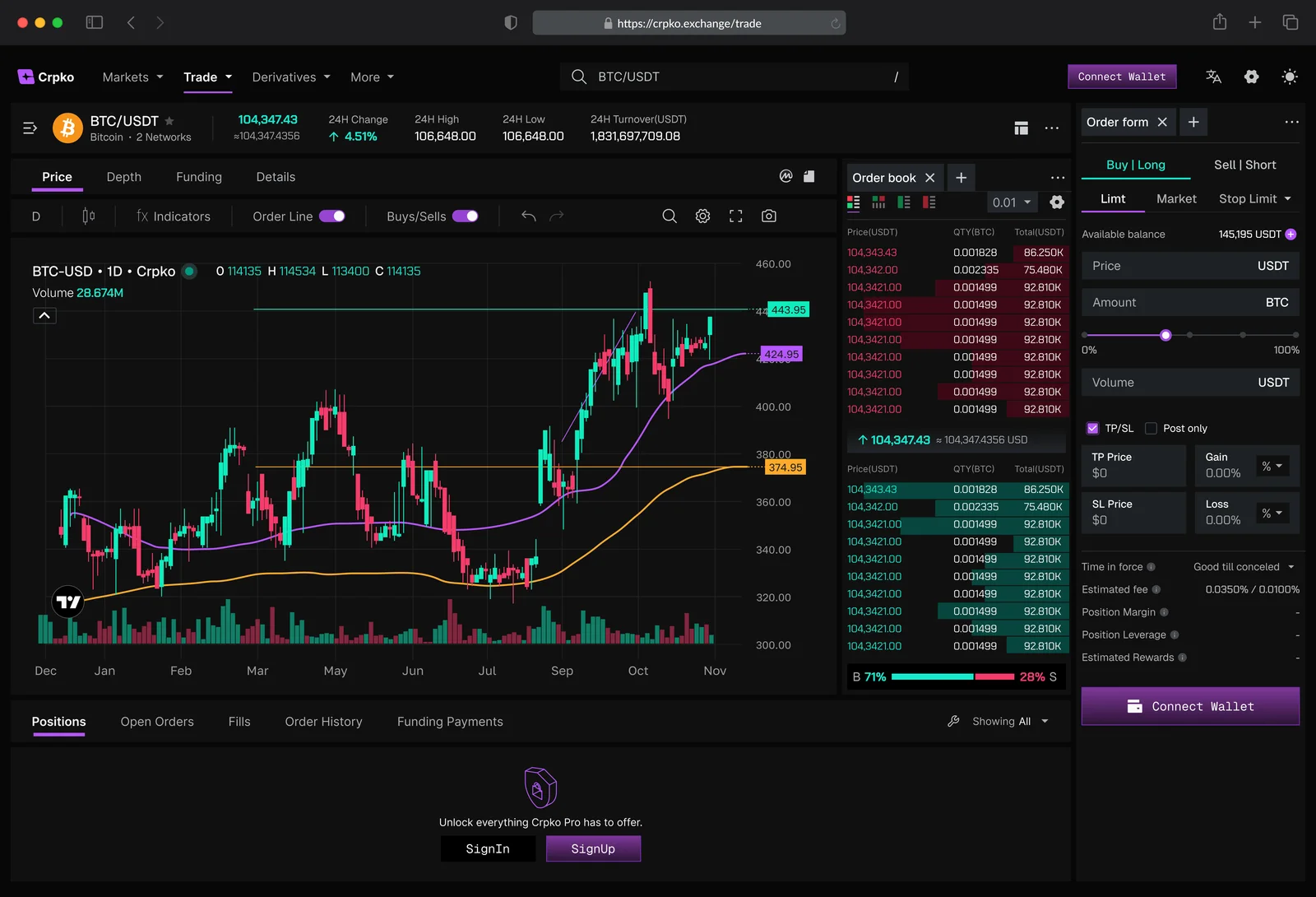Select combined buy/sell order book view
Screen dimensions: 1316x897
click(x=854, y=202)
